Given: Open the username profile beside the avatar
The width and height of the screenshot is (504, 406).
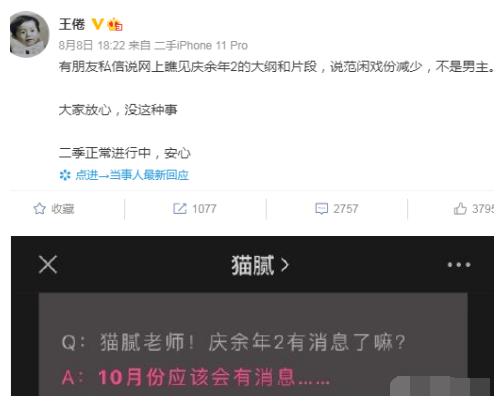Looking at the screenshot, I should 72,24.
